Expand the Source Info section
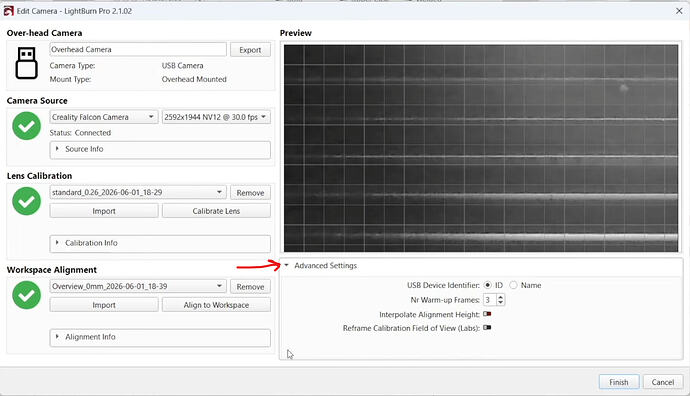Screen dimensions: 690x396 [160, 149]
